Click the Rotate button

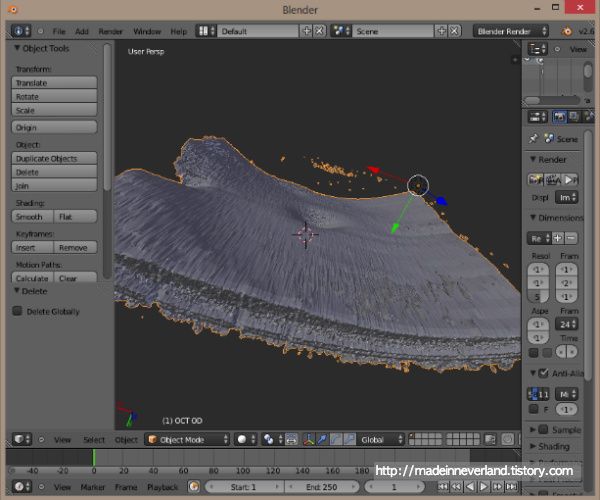point(54,96)
